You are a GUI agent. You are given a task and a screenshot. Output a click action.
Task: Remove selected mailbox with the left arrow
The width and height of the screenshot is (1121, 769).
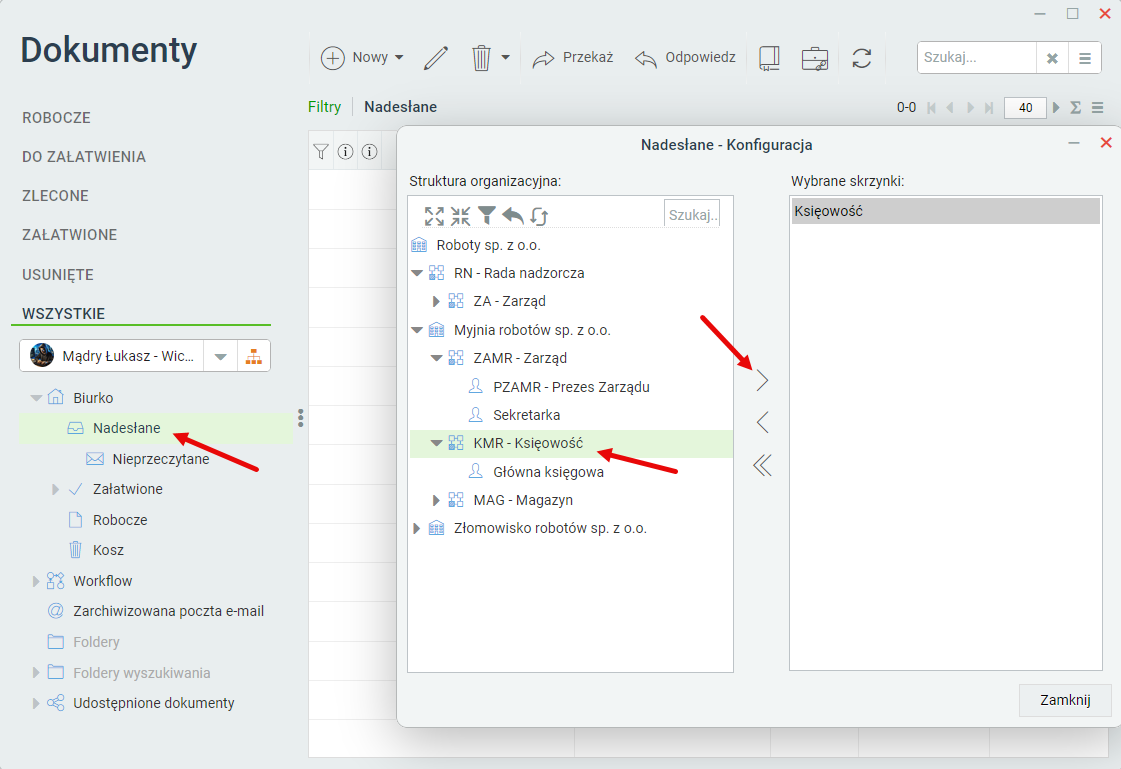click(x=762, y=422)
